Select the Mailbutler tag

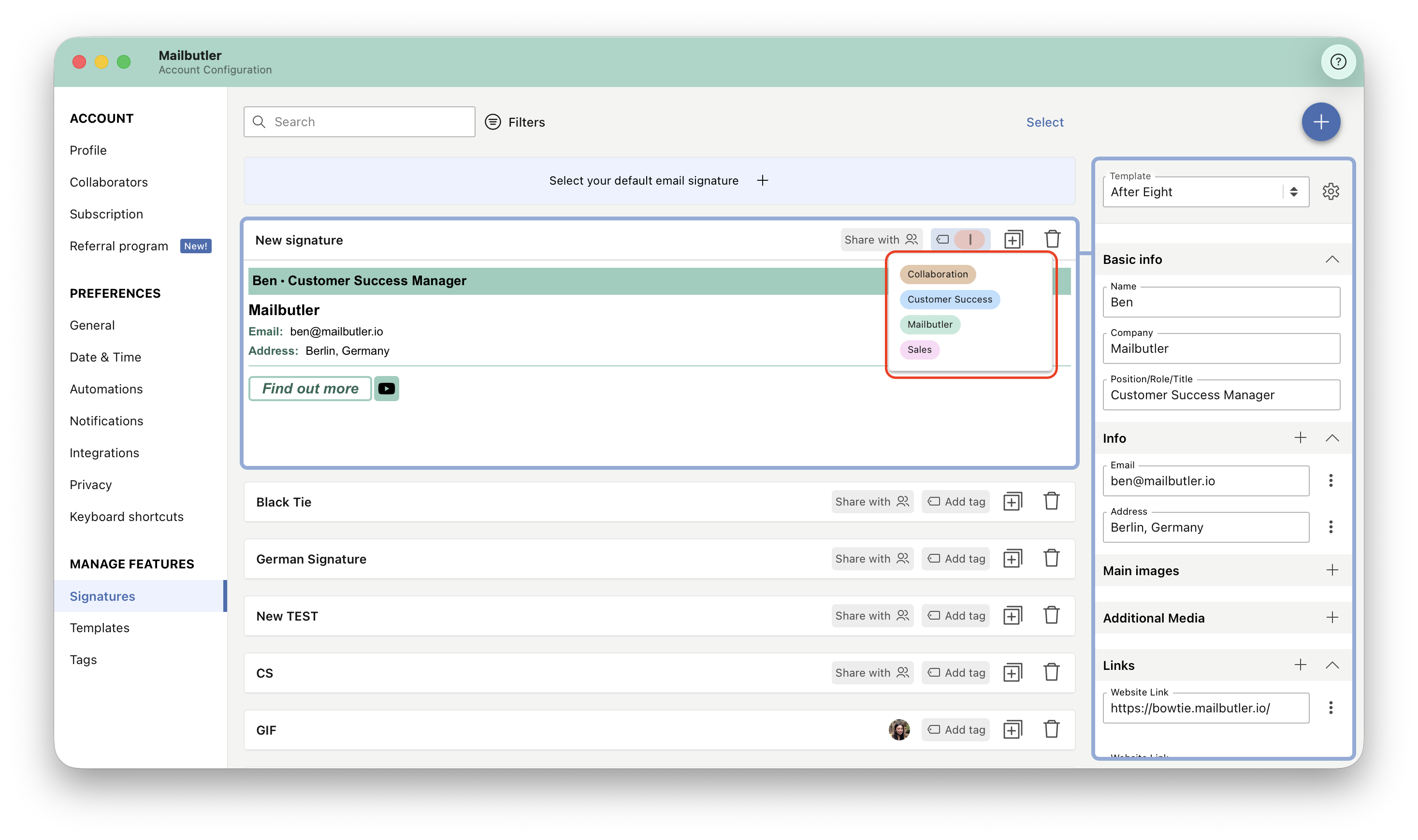930,324
